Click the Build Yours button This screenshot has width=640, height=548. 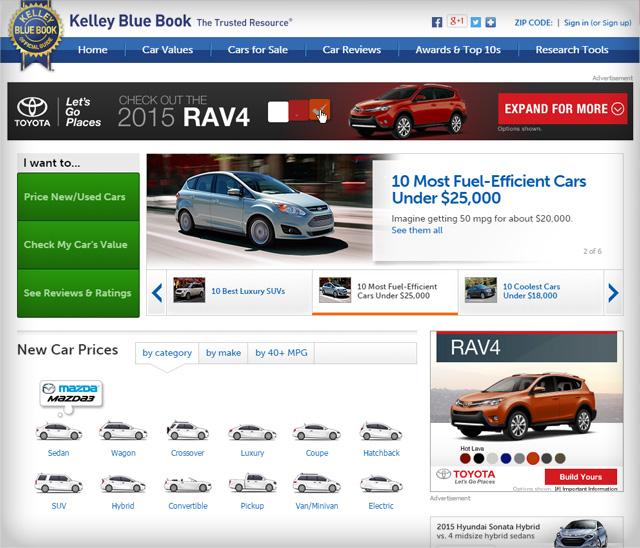tap(580, 477)
